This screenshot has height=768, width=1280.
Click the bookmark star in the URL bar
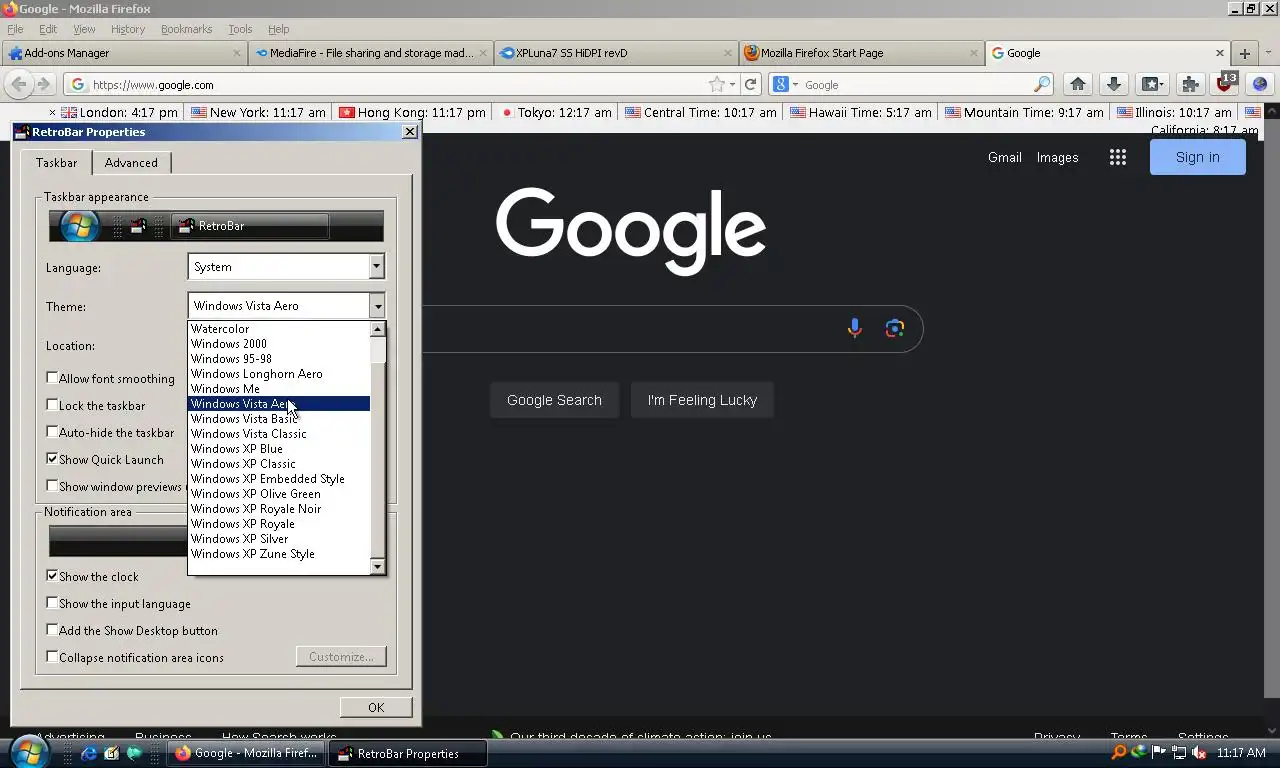click(716, 85)
